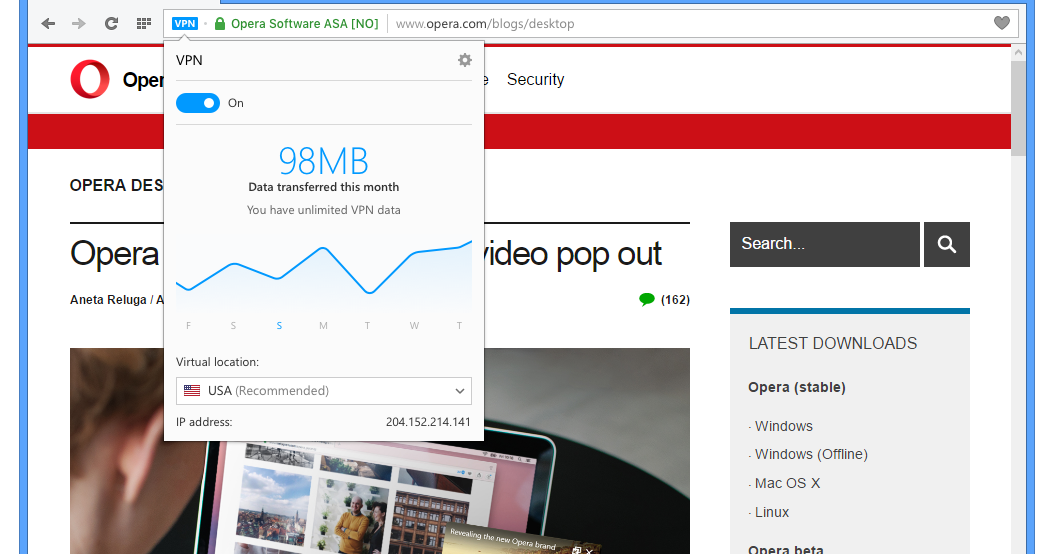Click the USA flag icon
Image resolution: width=1054 pixels, height=554 pixels.
(x=192, y=391)
